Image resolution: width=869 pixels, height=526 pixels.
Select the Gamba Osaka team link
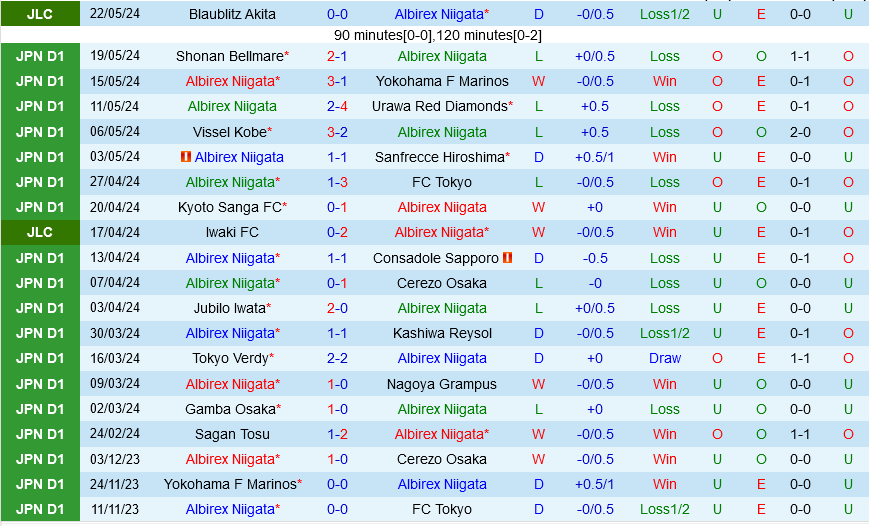coord(229,409)
